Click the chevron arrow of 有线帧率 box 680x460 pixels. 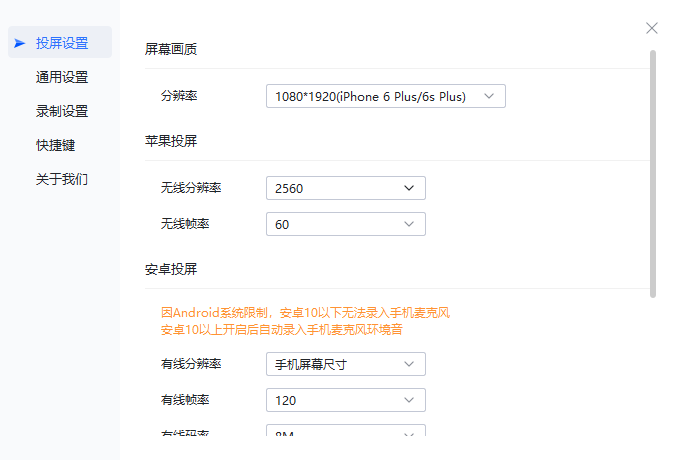coord(409,400)
